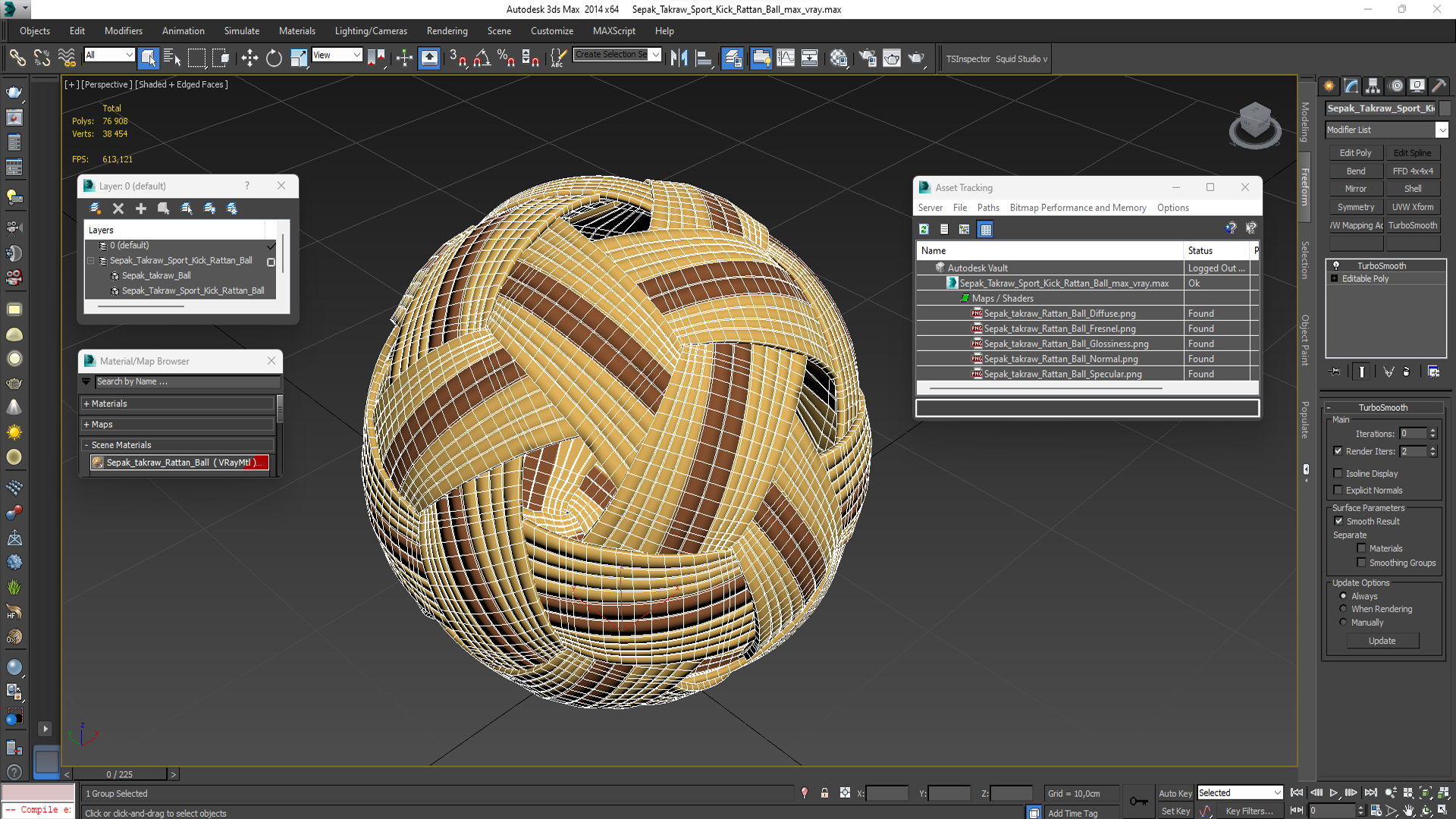The image size is (1456, 819).
Task: Activate the Select and Scale tool
Action: coord(299,58)
